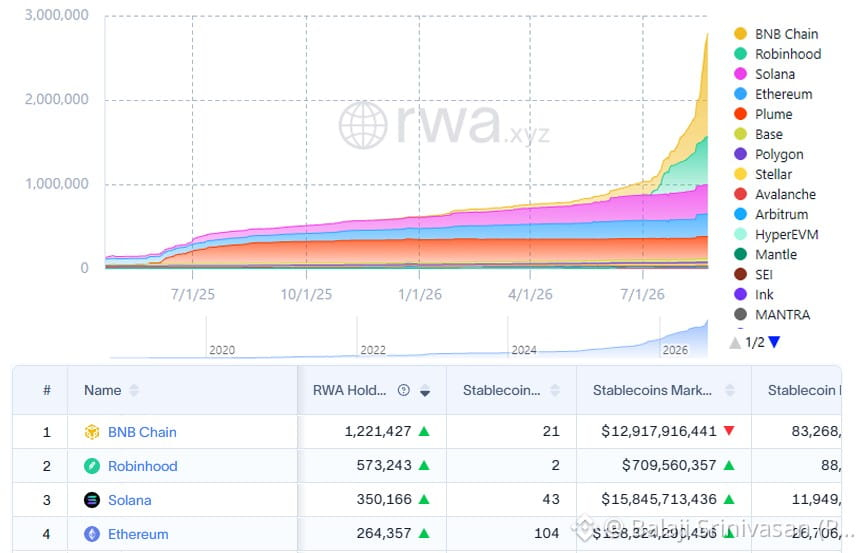This screenshot has height=553, width=862.
Task: Click the 10/1/25 x-axis label
Action: click(306, 295)
